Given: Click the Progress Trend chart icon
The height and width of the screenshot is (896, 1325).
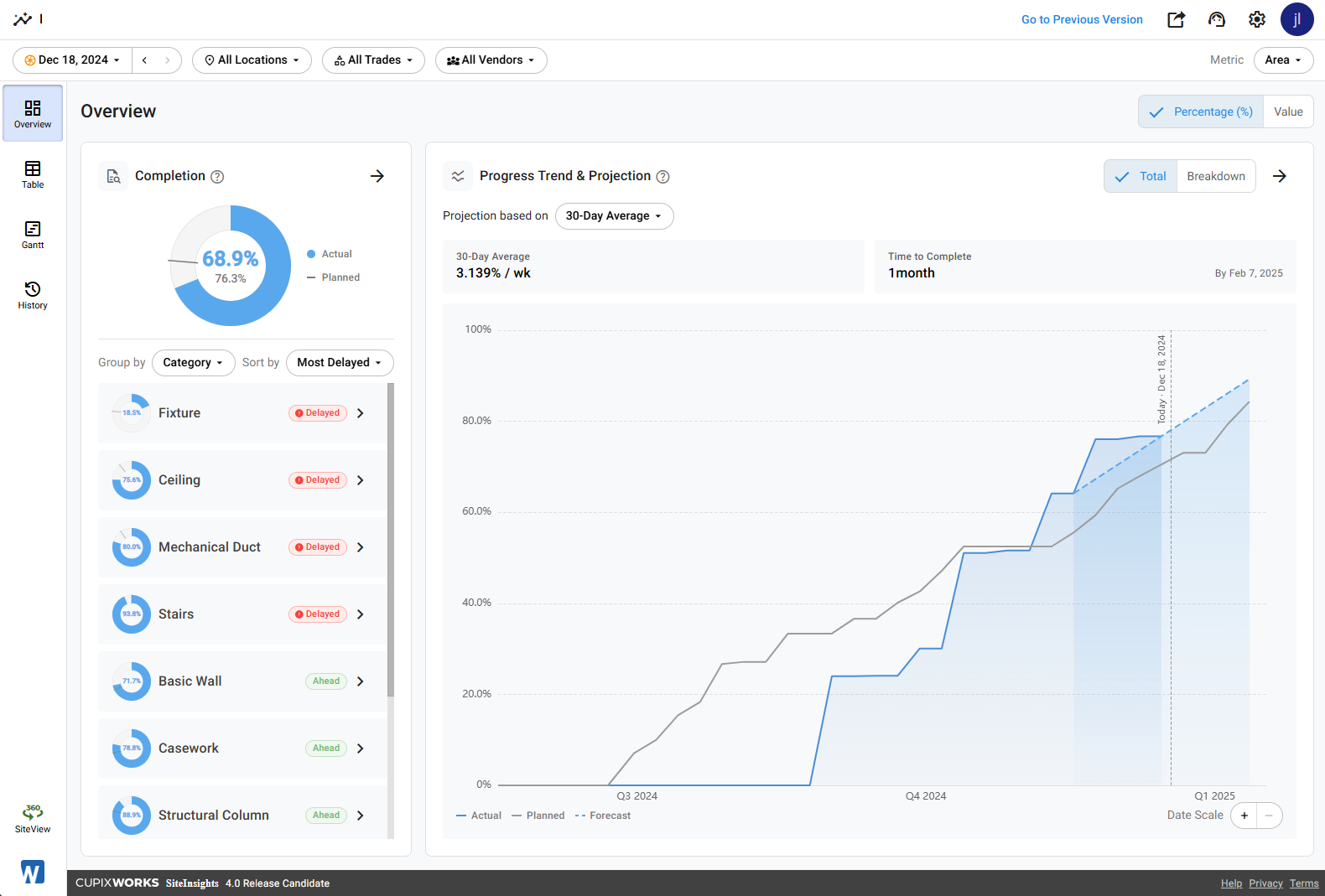Looking at the screenshot, I should pos(458,176).
